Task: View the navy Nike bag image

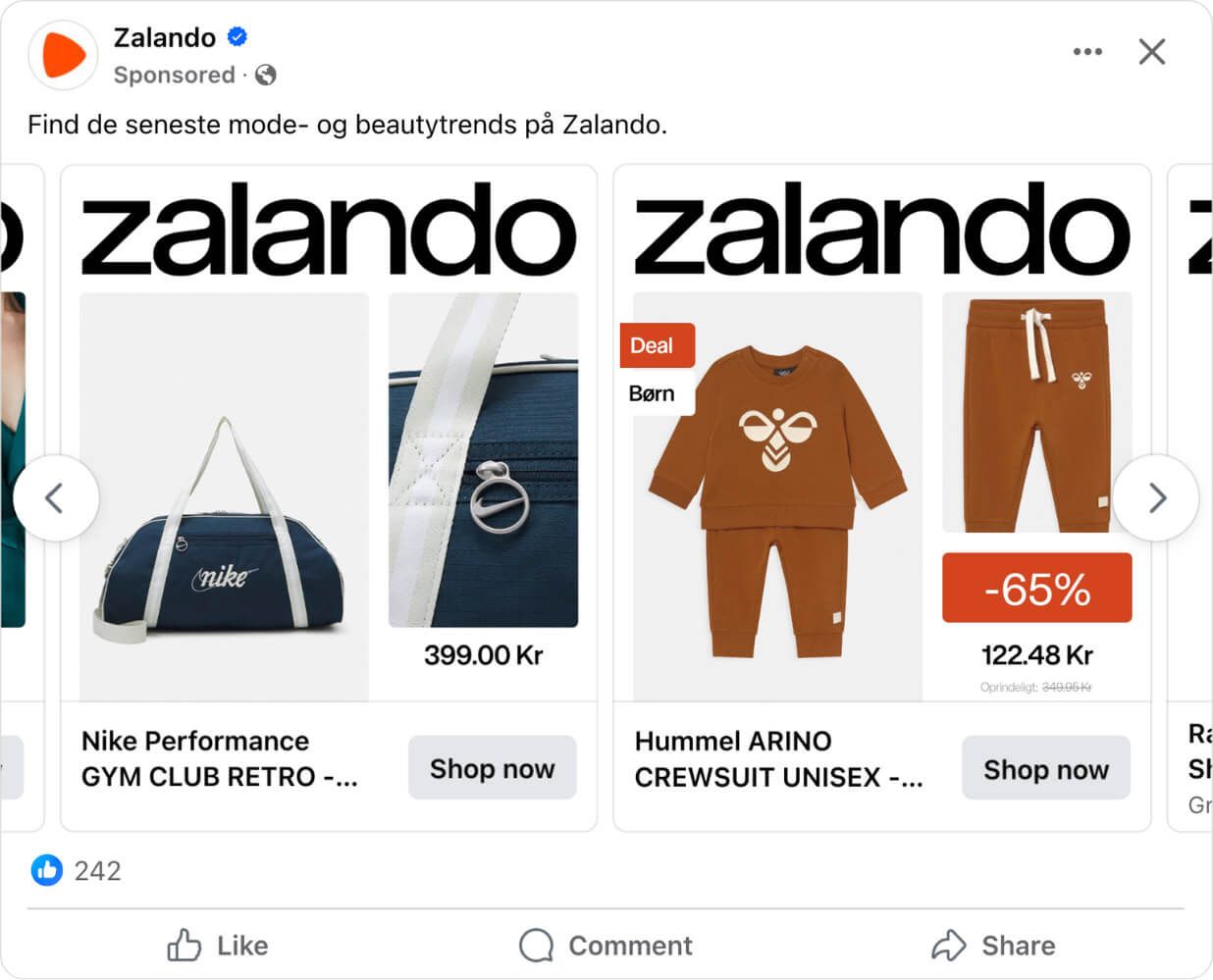Action: click(224, 496)
